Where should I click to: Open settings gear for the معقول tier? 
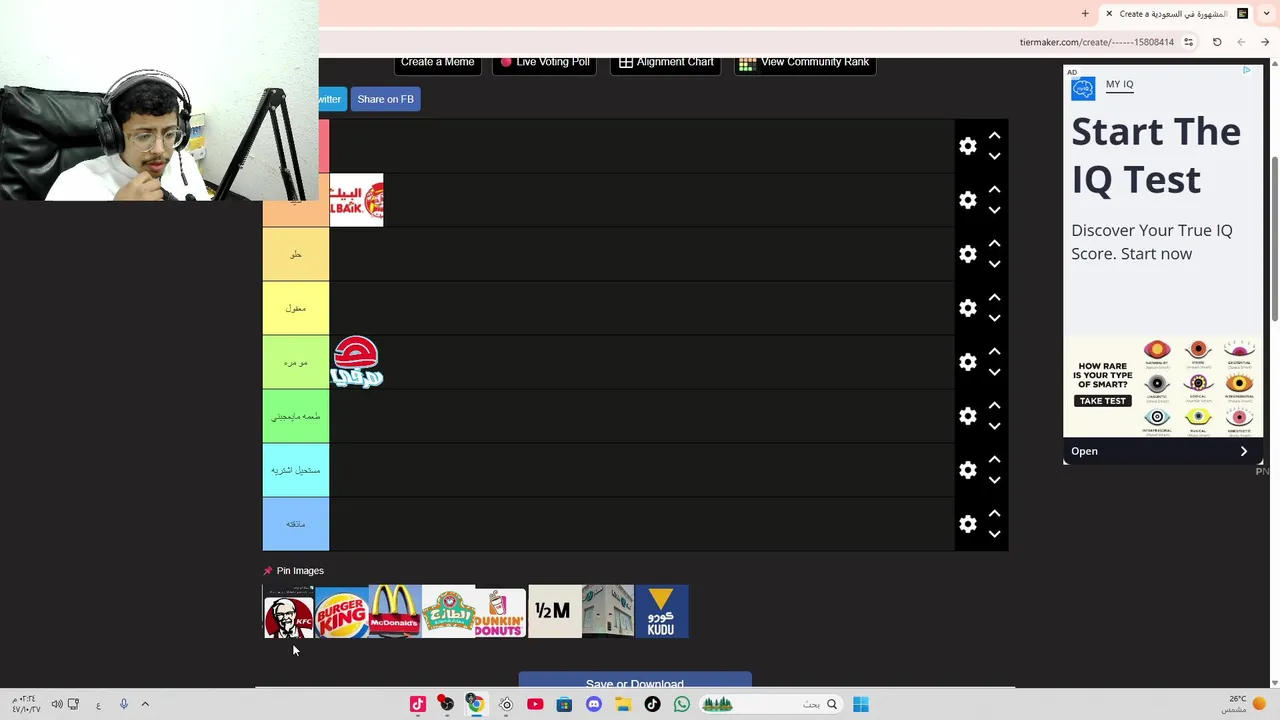click(967, 308)
